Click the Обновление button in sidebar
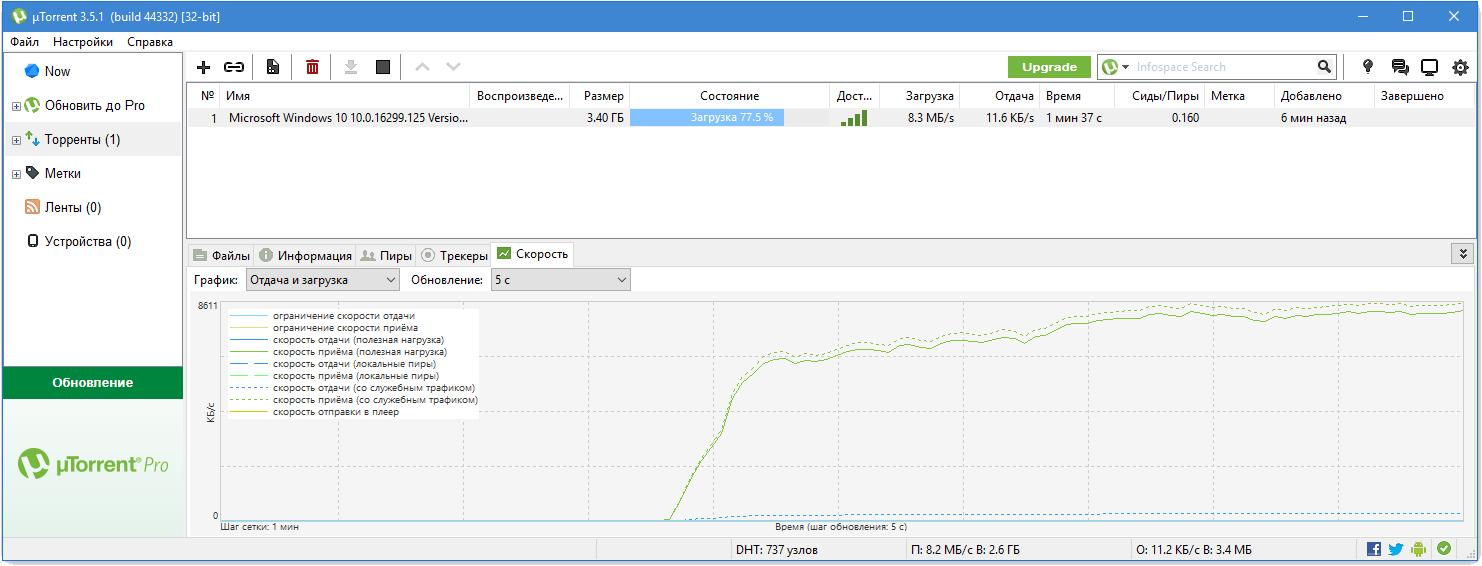The width and height of the screenshot is (1482, 566). tap(93, 382)
